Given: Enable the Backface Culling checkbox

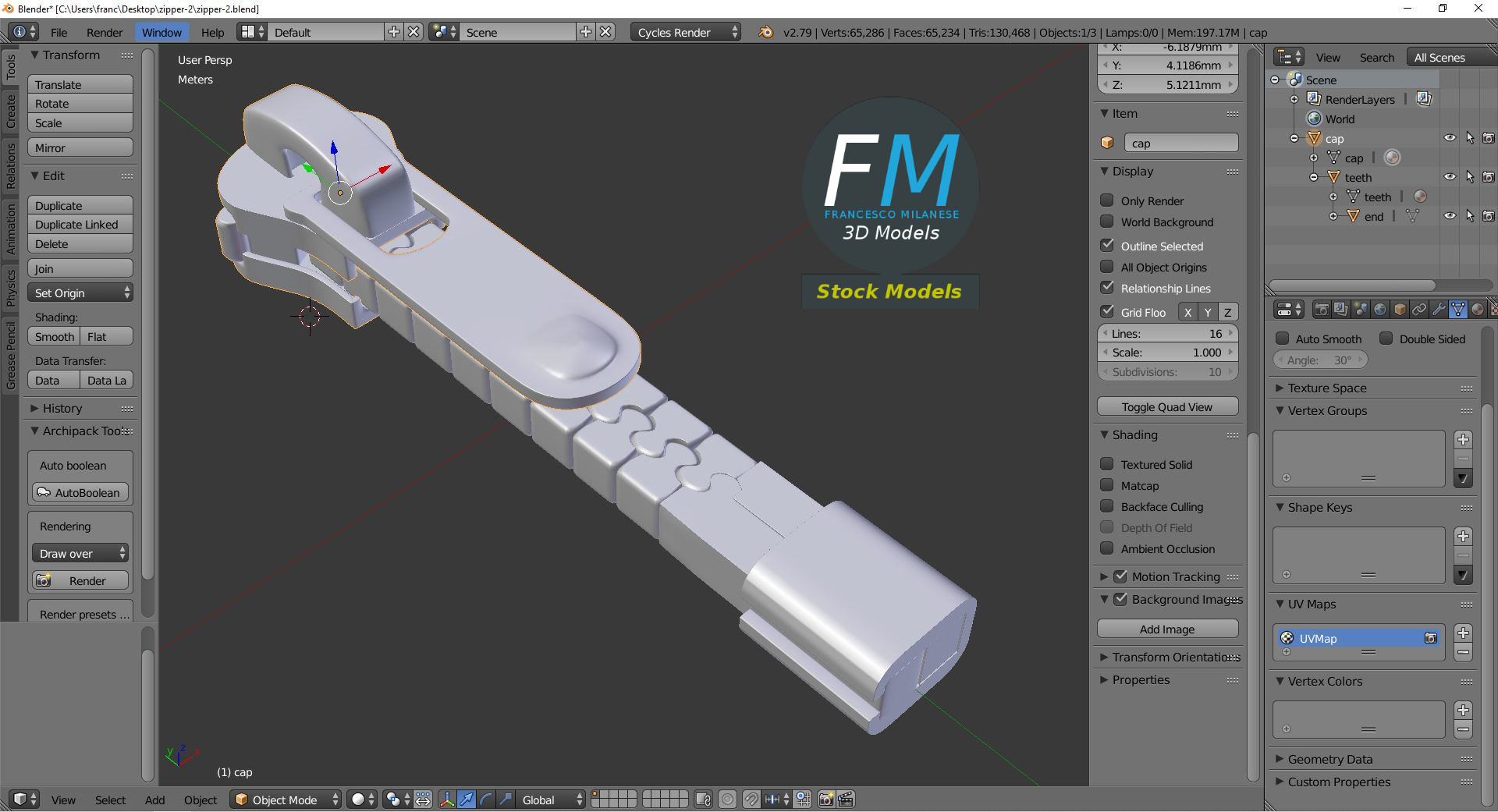Looking at the screenshot, I should pyautogui.click(x=1106, y=506).
